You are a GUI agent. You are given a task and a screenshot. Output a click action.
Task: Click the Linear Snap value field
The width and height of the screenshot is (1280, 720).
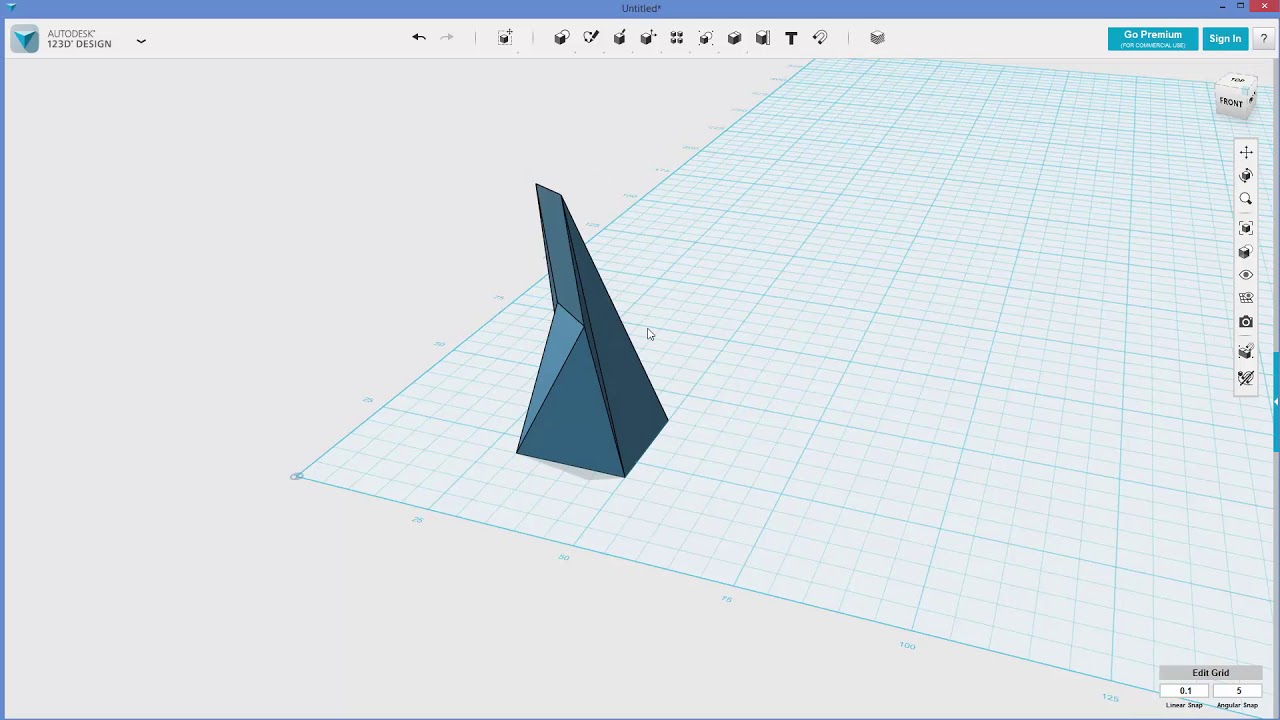1185,691
